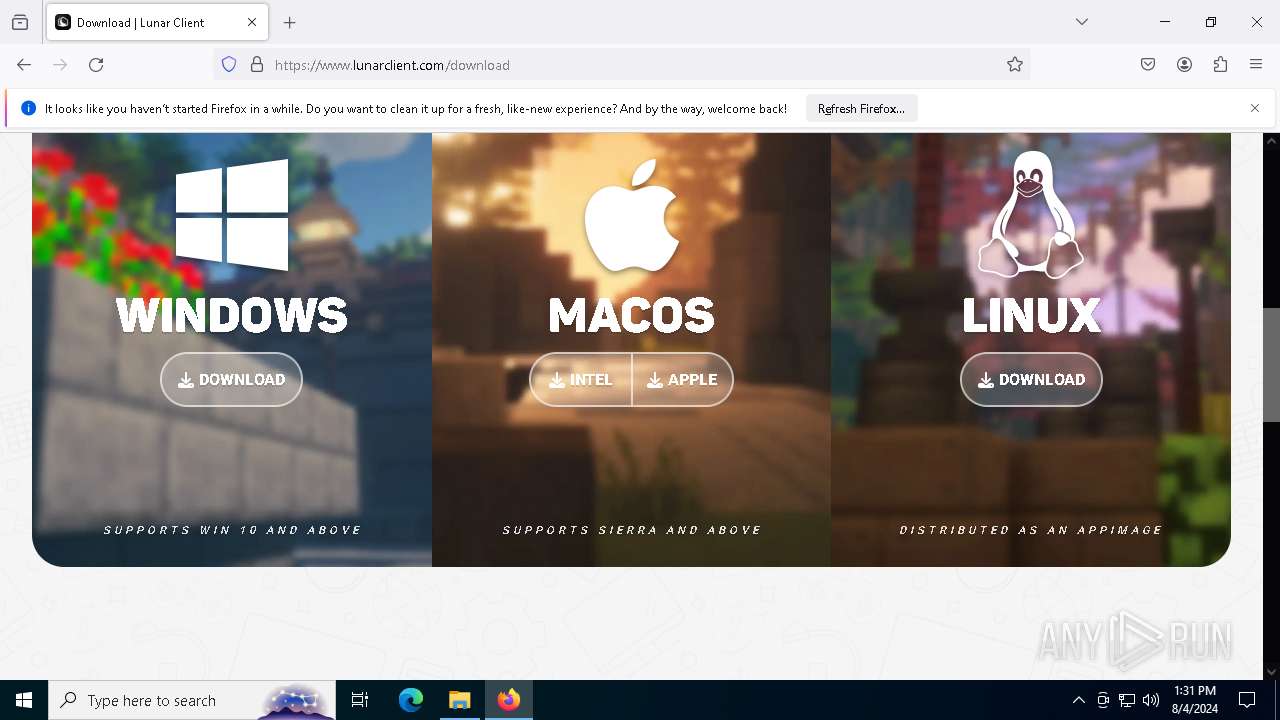Open File Explorer from the taskbar
The height and width of the screenshot is (720, 1280).
[x=459, y=700]
